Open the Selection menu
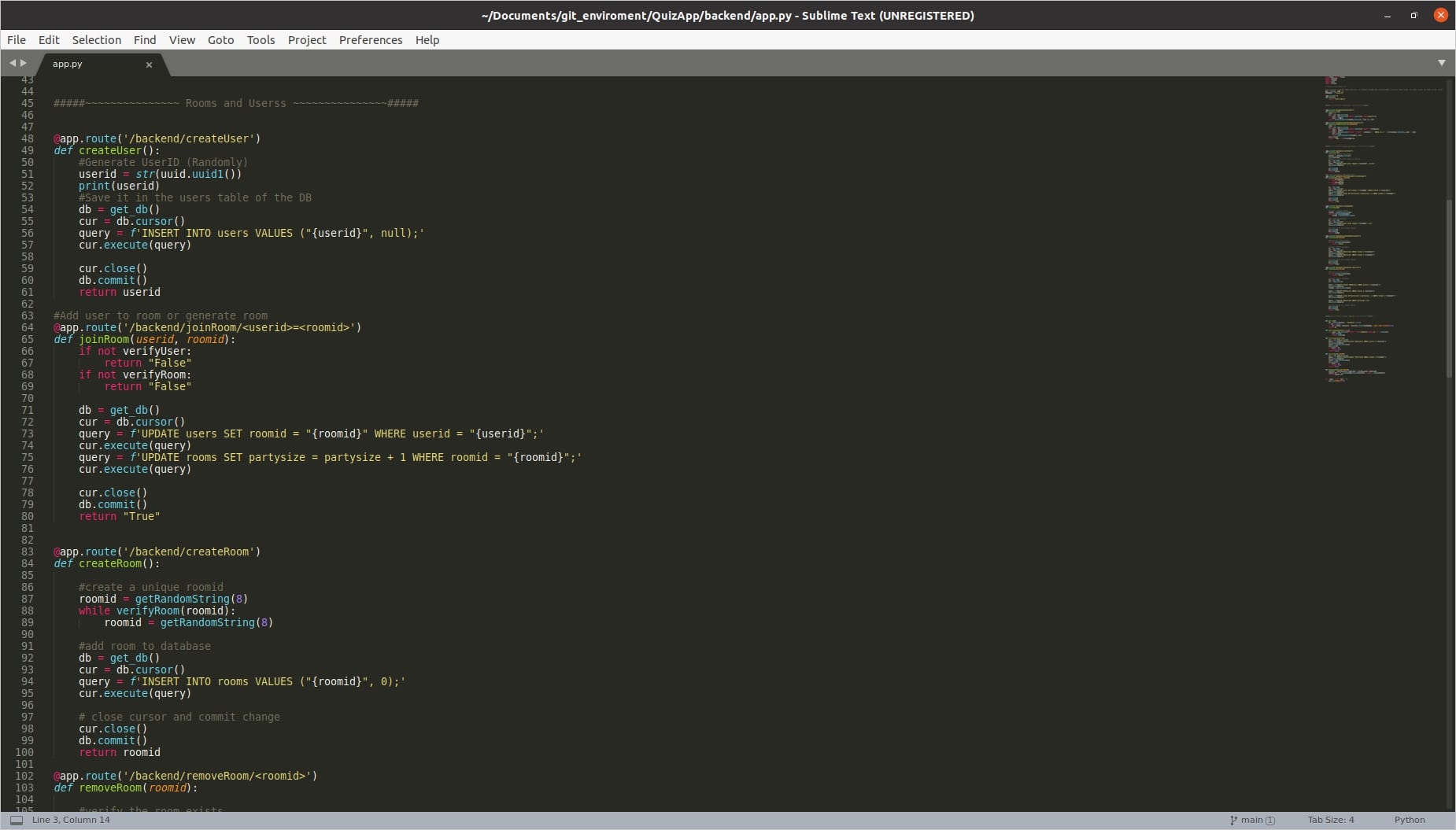Viewport: 1456px width, 830px height. 97,40
